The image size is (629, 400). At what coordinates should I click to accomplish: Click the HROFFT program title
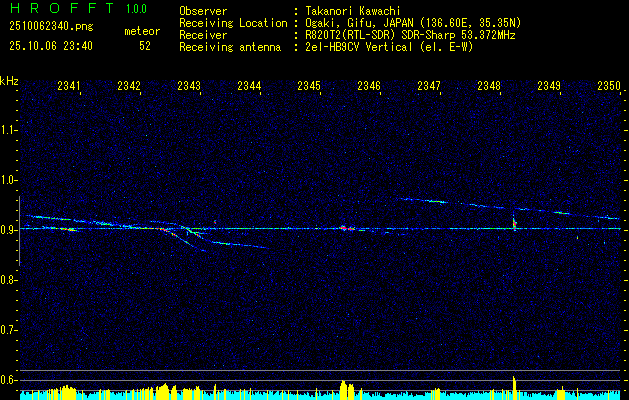point(62,8)
